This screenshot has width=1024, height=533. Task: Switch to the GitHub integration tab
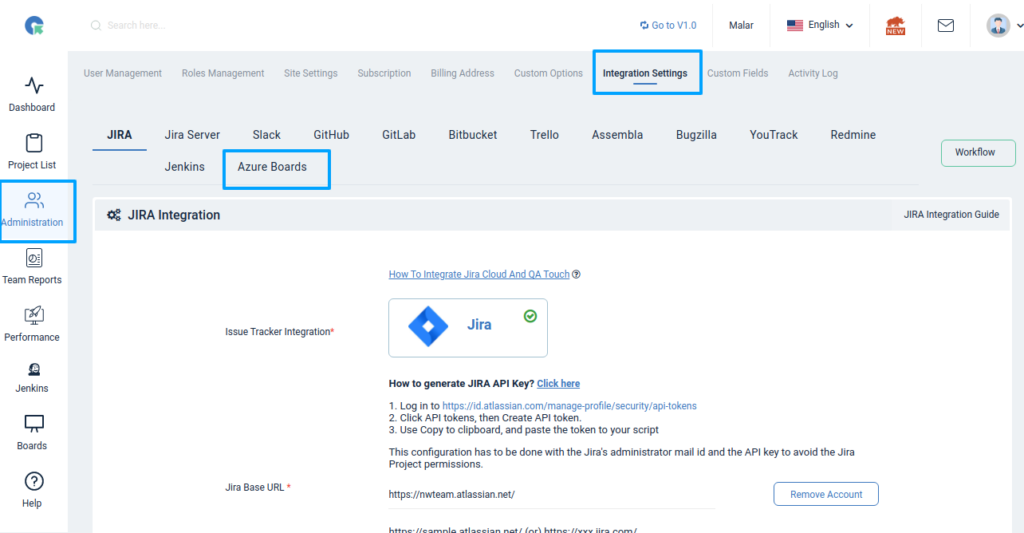click(x=331, y=135)
